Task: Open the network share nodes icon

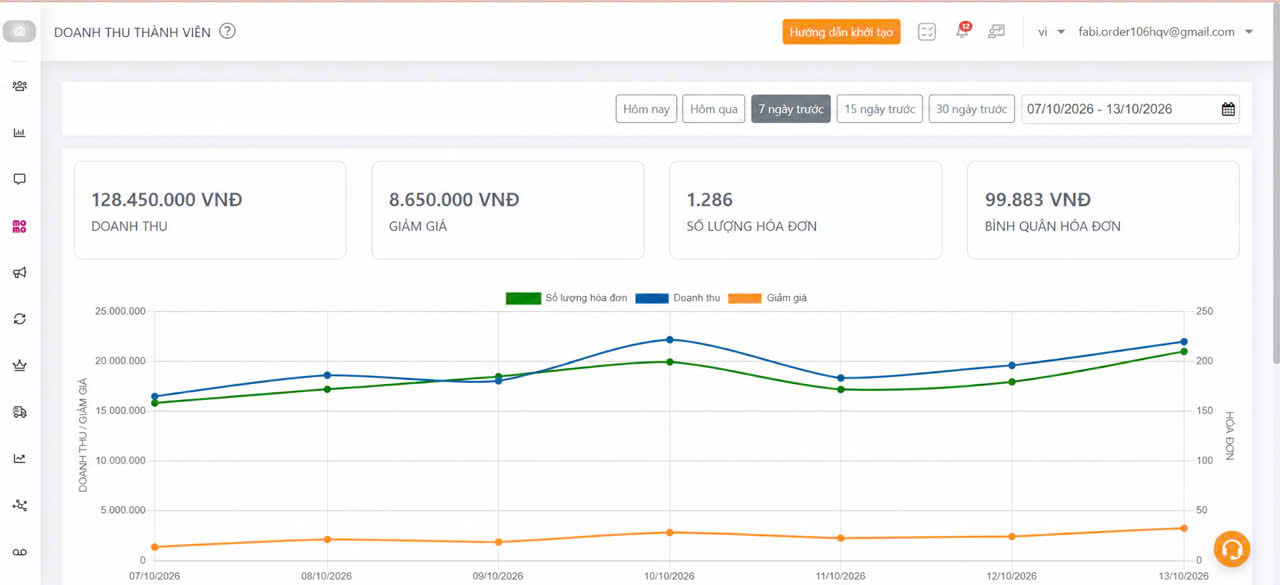Action: pyautogui.click(x=19, y=505)
